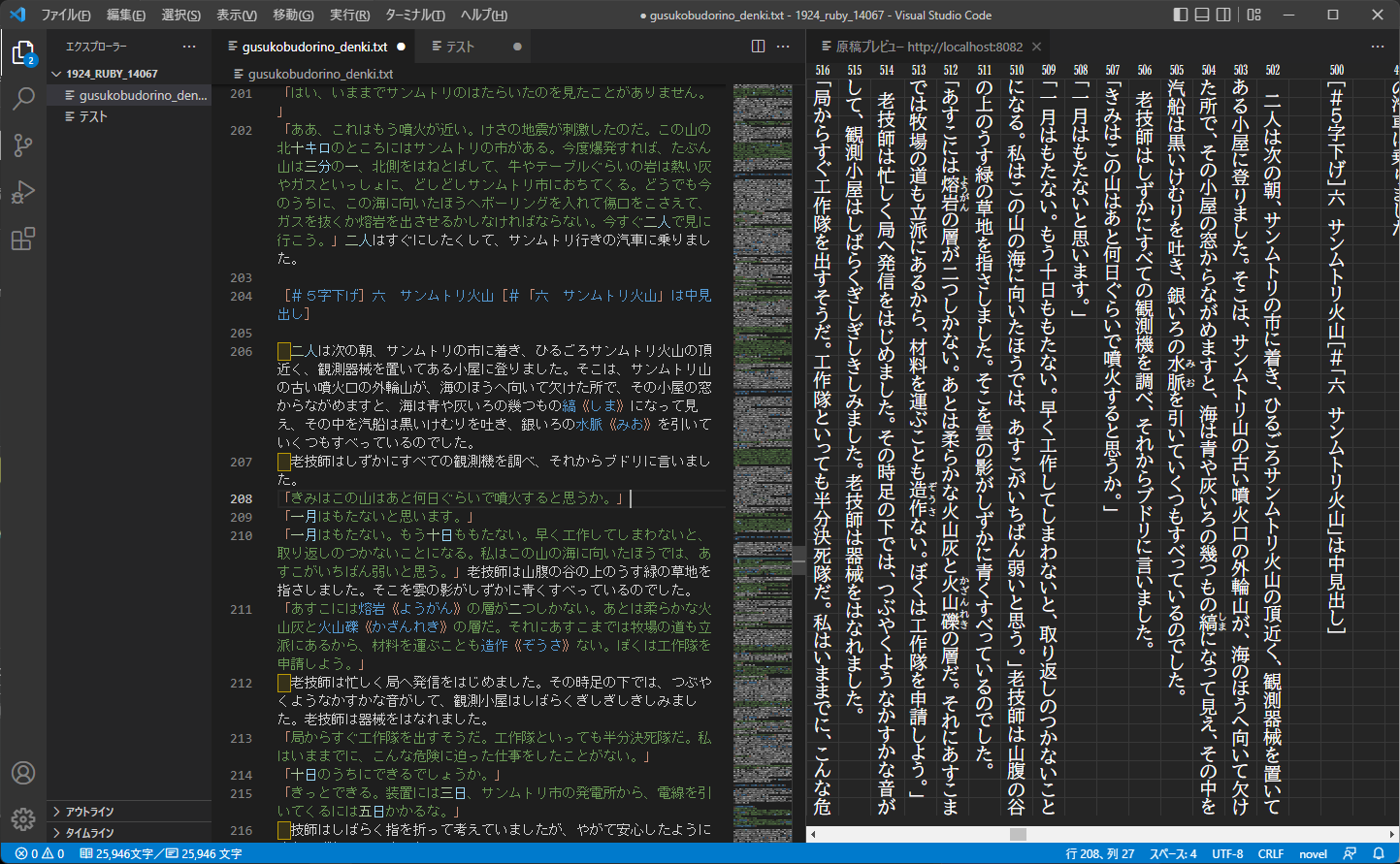Screen dimensions: 1400x864
Task: Close the 原稿プレビュー tab
Action: (1036, 47)
